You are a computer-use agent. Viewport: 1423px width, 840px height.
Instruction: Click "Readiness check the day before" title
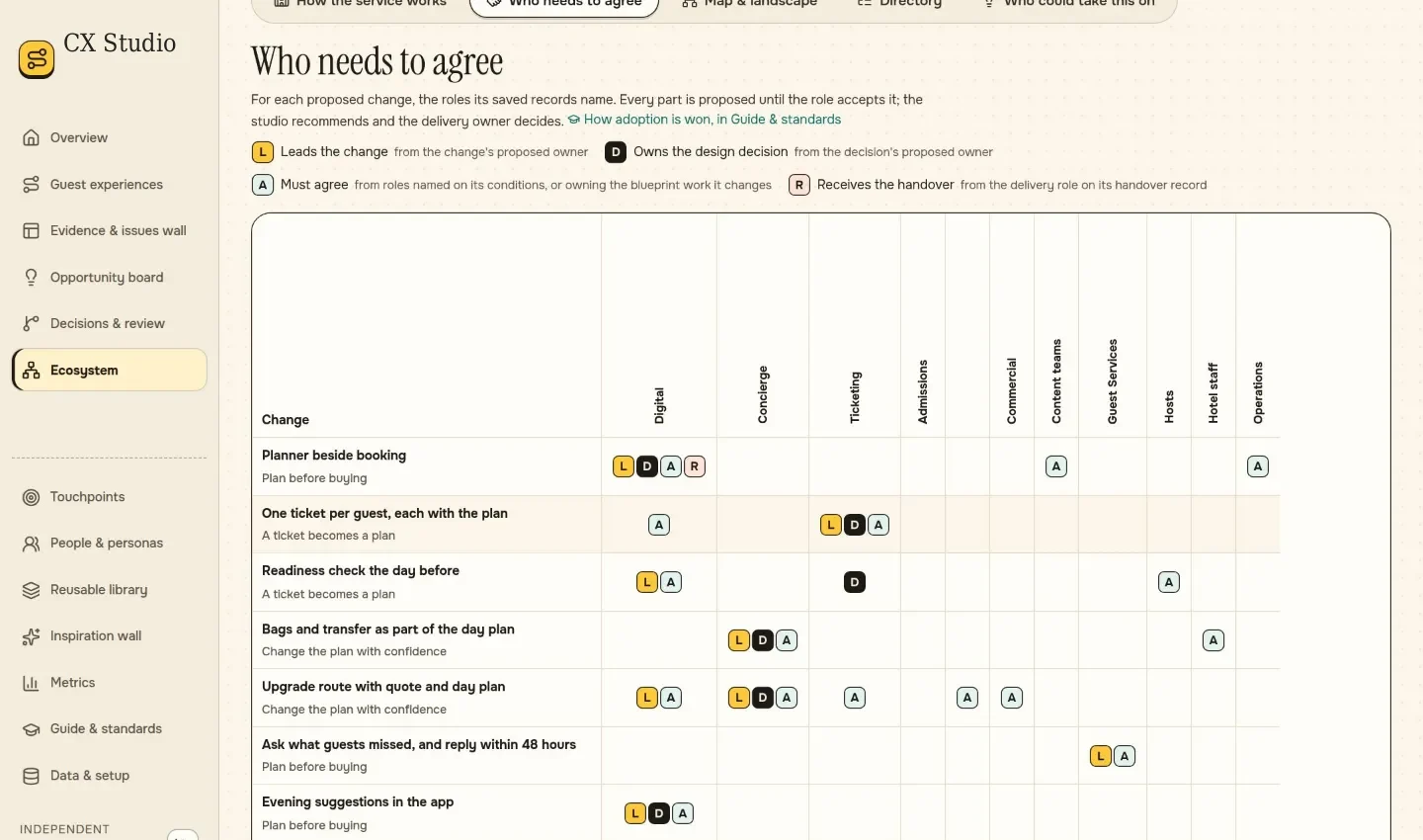coord(361,571)
